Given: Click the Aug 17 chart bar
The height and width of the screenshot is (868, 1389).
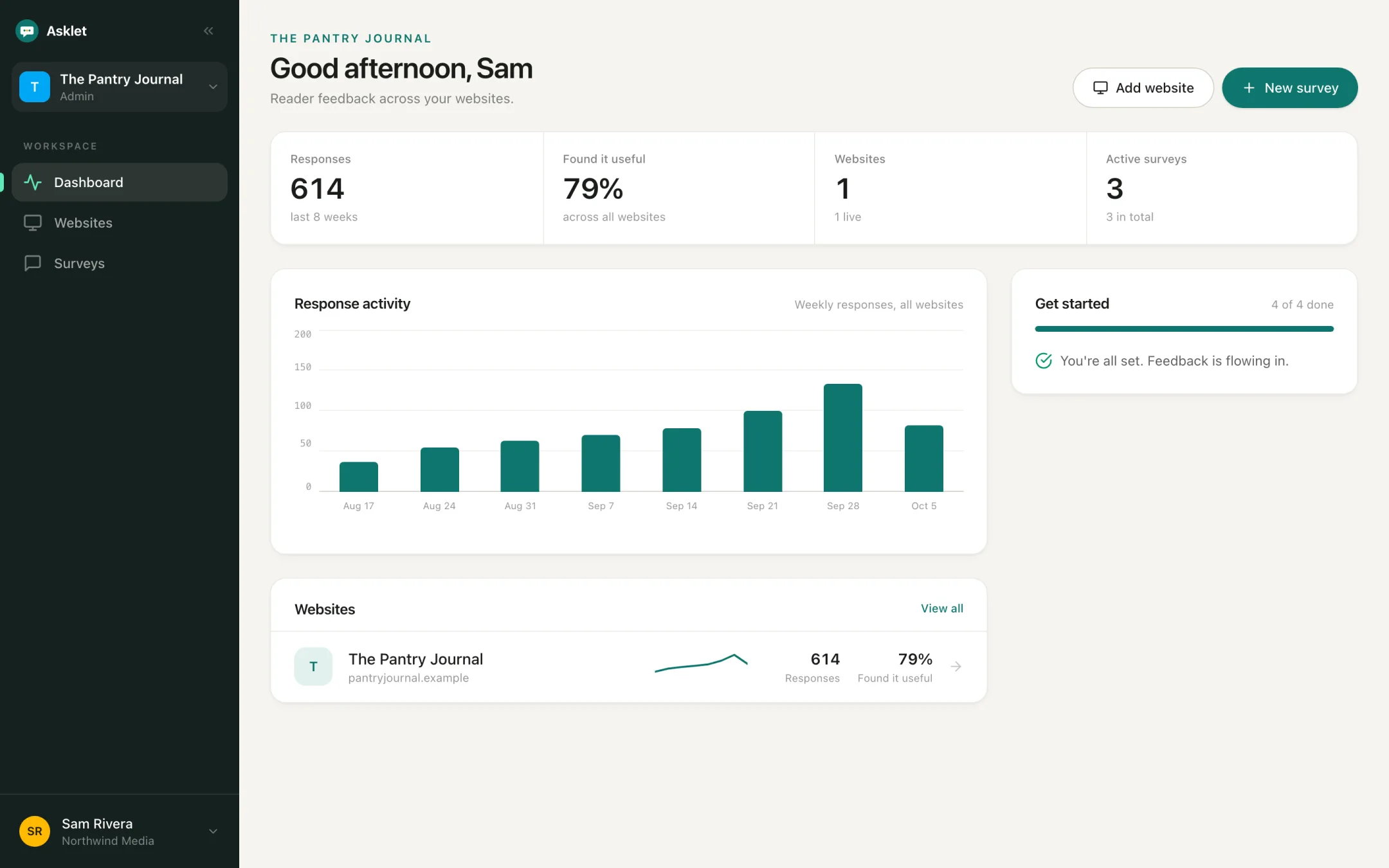Looking at the screenshot, I should [359, 477].
